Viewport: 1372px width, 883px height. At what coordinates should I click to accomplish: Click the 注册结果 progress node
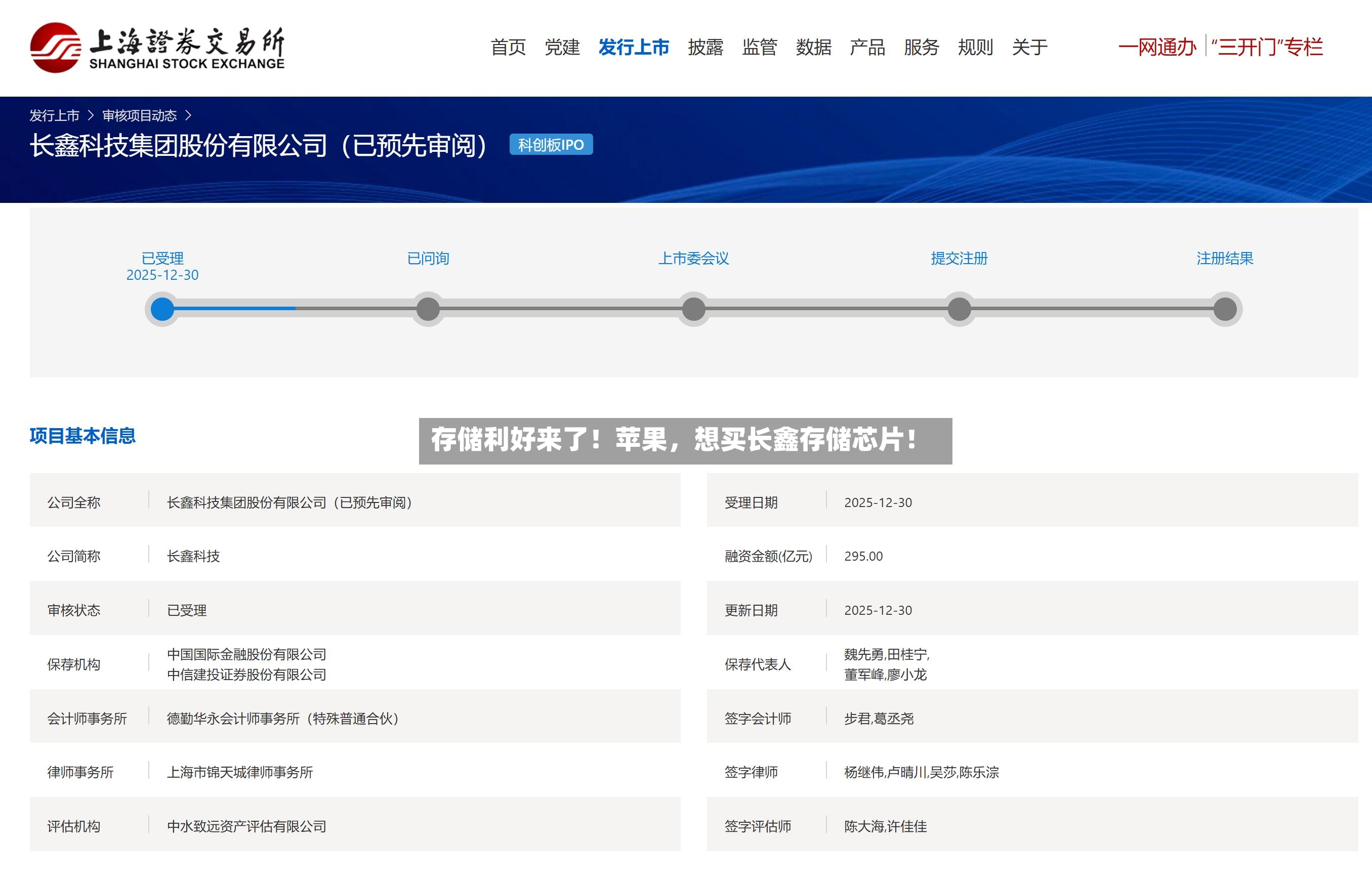click(x=1225, y=309)
